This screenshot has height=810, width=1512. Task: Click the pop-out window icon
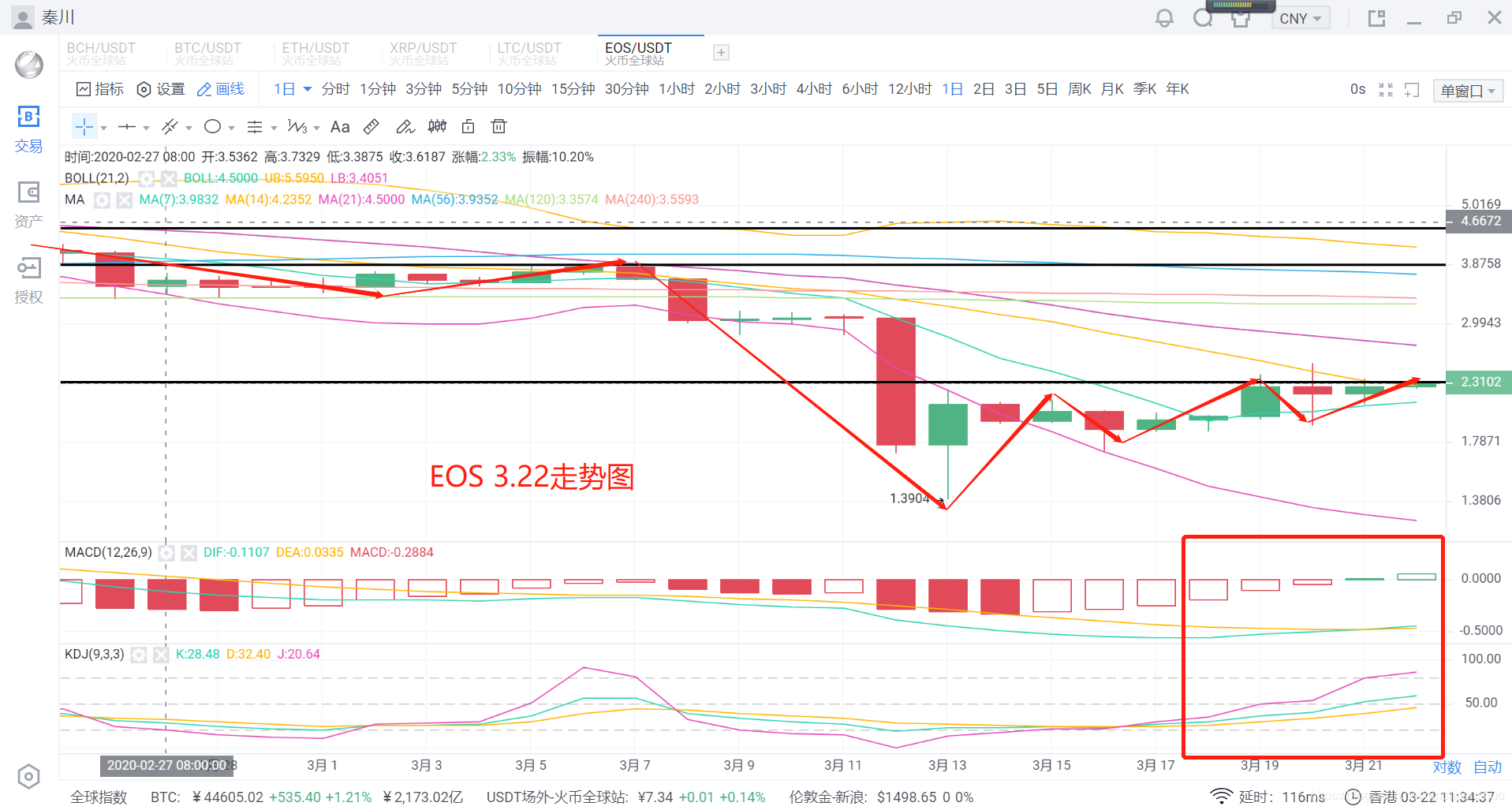point(1376,18)
